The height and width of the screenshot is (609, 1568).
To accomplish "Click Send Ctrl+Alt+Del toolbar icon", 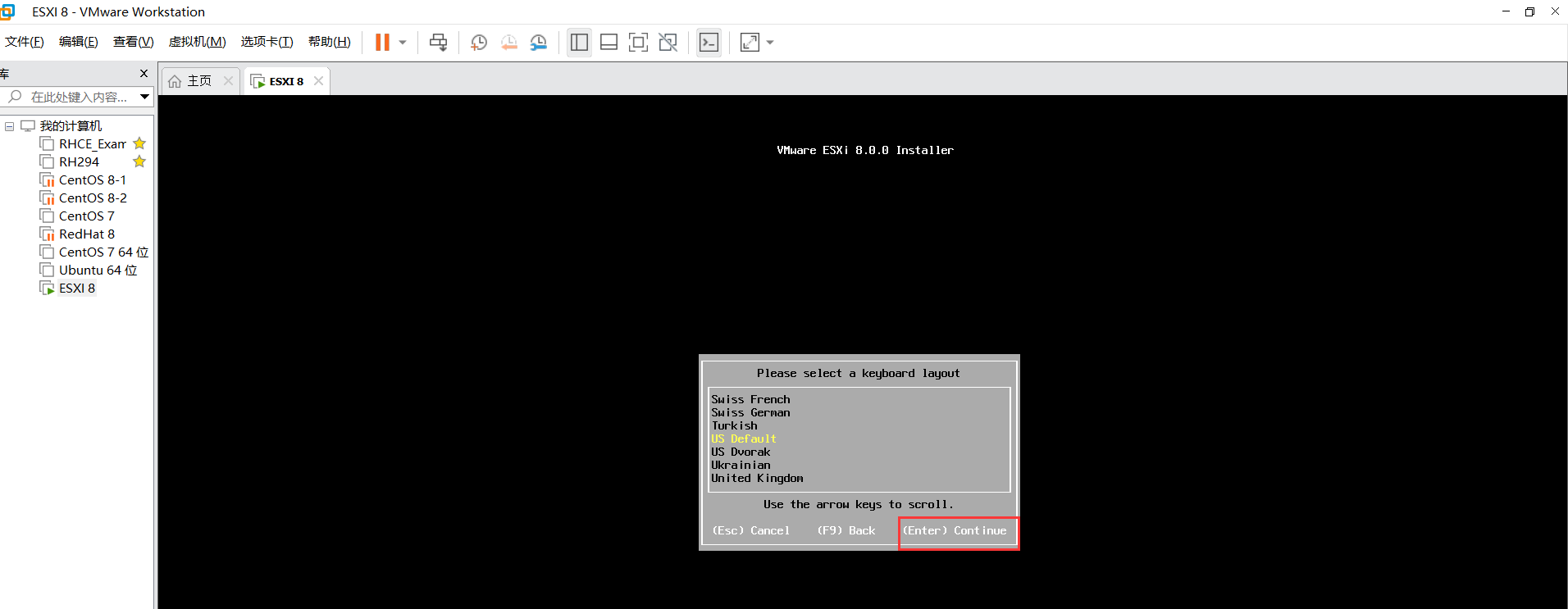I will click(439, 42).
